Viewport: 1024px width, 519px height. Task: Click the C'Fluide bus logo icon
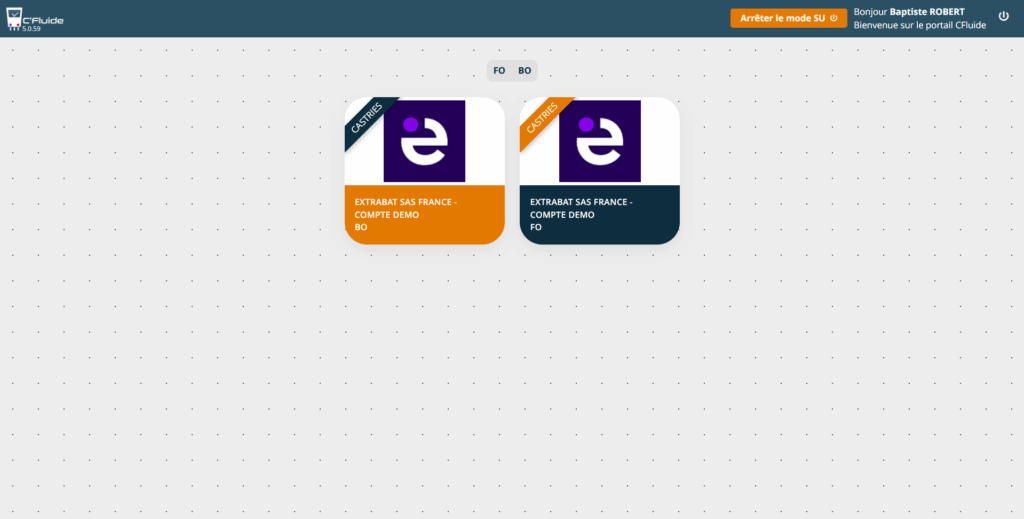pyautogui.click(x=14, y=18)
